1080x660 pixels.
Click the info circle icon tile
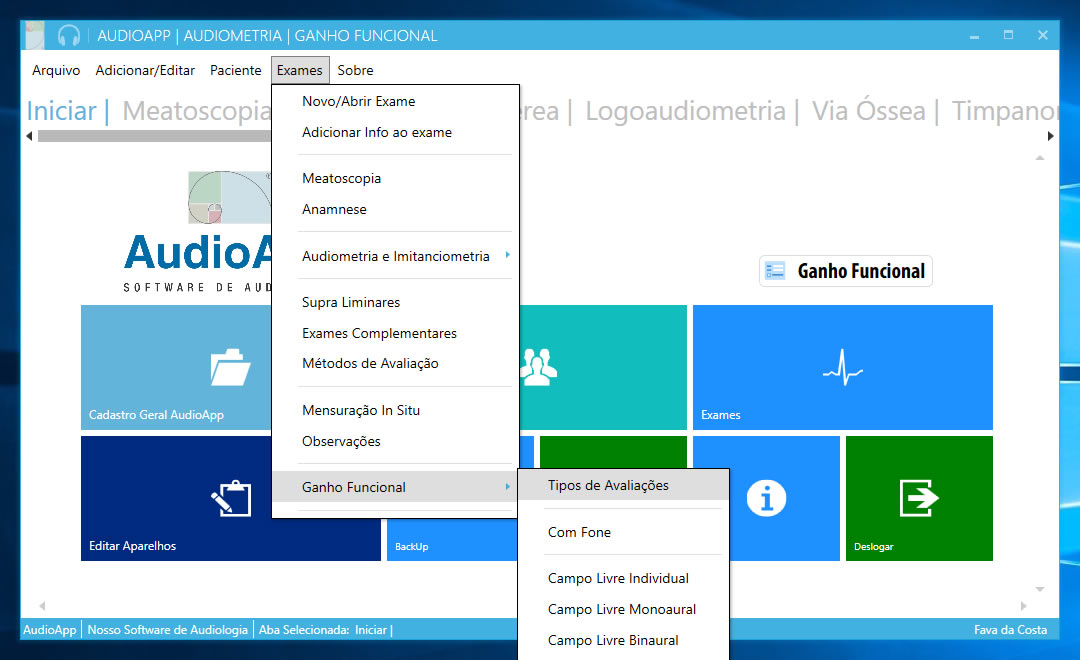point(766,498)
